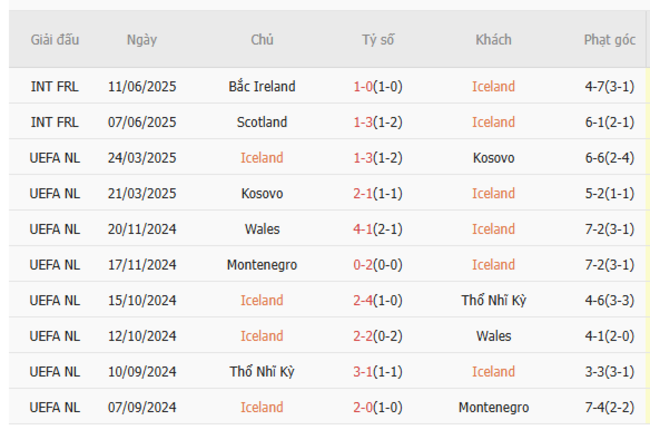Image resolution: width=650 pixels, height=430 pixels.
Task: Click the 2-0(1-0) score result
Action: click(x=378, y=407)
